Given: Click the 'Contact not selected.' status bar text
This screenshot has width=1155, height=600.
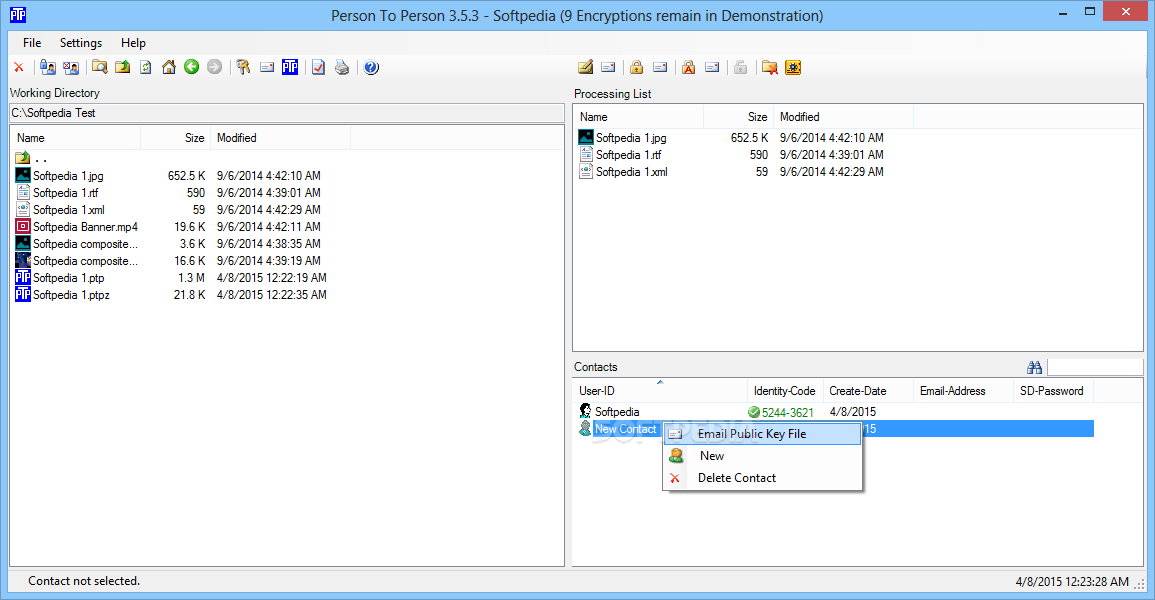Looking at the screenshot, I should (84, 581).
